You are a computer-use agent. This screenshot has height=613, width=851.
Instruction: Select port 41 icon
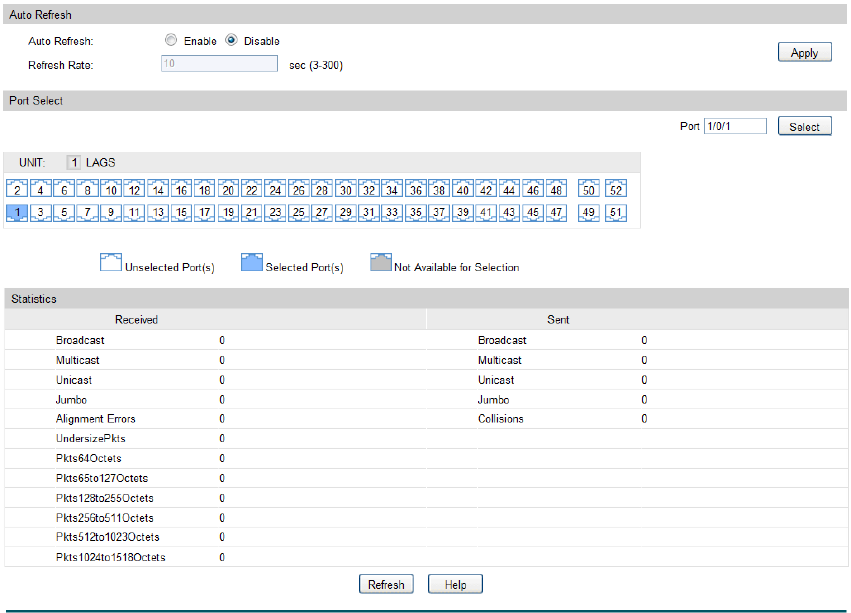(486, 212)
